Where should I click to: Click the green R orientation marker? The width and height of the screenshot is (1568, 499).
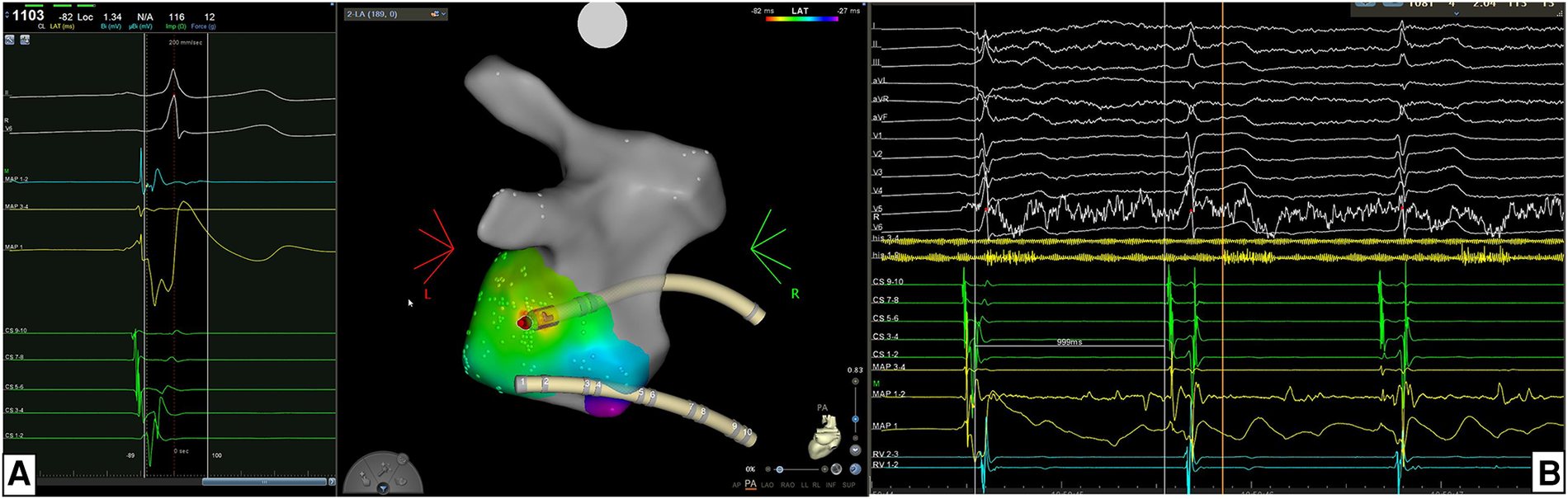point(796,293)
